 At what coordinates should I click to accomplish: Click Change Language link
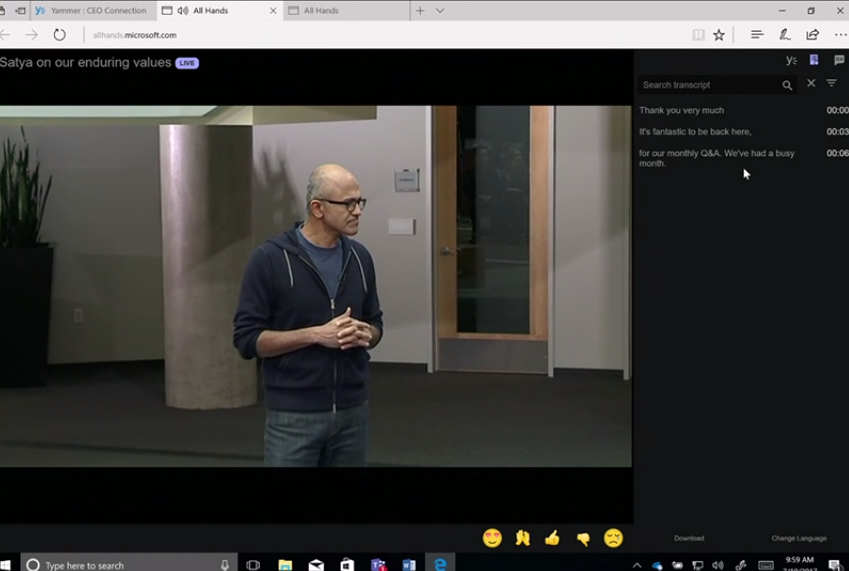click(798, 538)
